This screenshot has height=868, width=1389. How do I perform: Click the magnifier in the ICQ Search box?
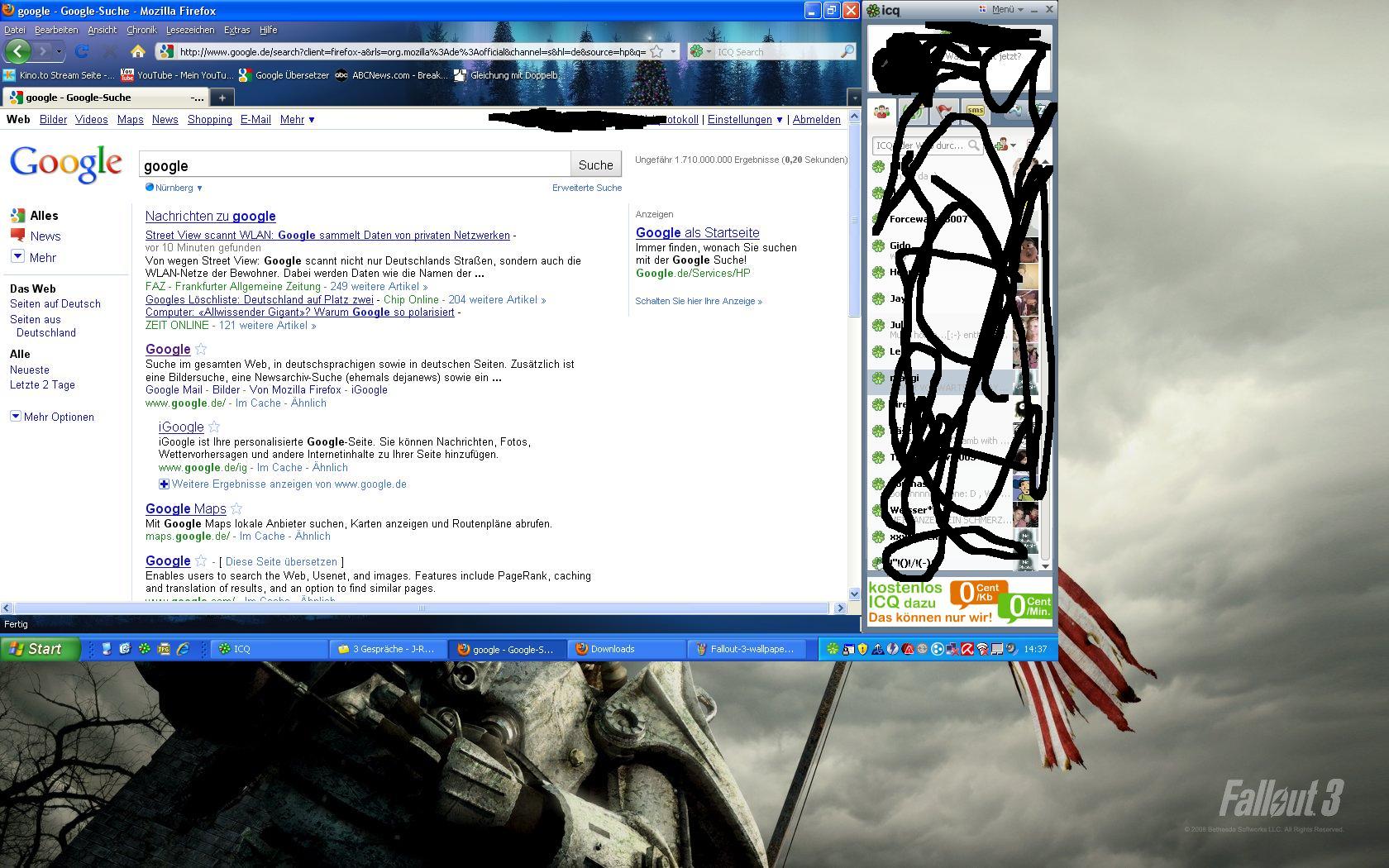[x=847, y=51]
